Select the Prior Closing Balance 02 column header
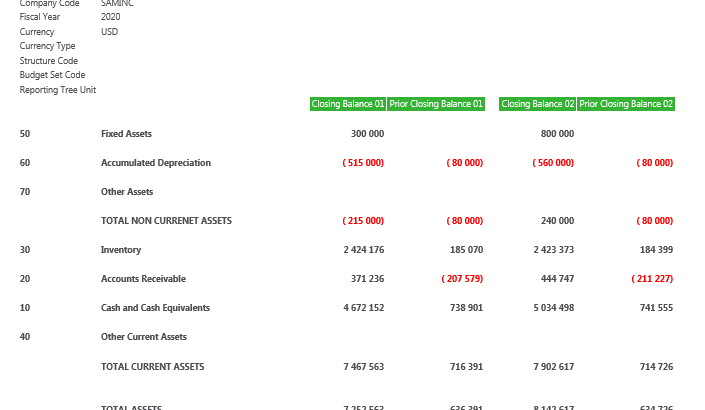 tap(626, 104)
